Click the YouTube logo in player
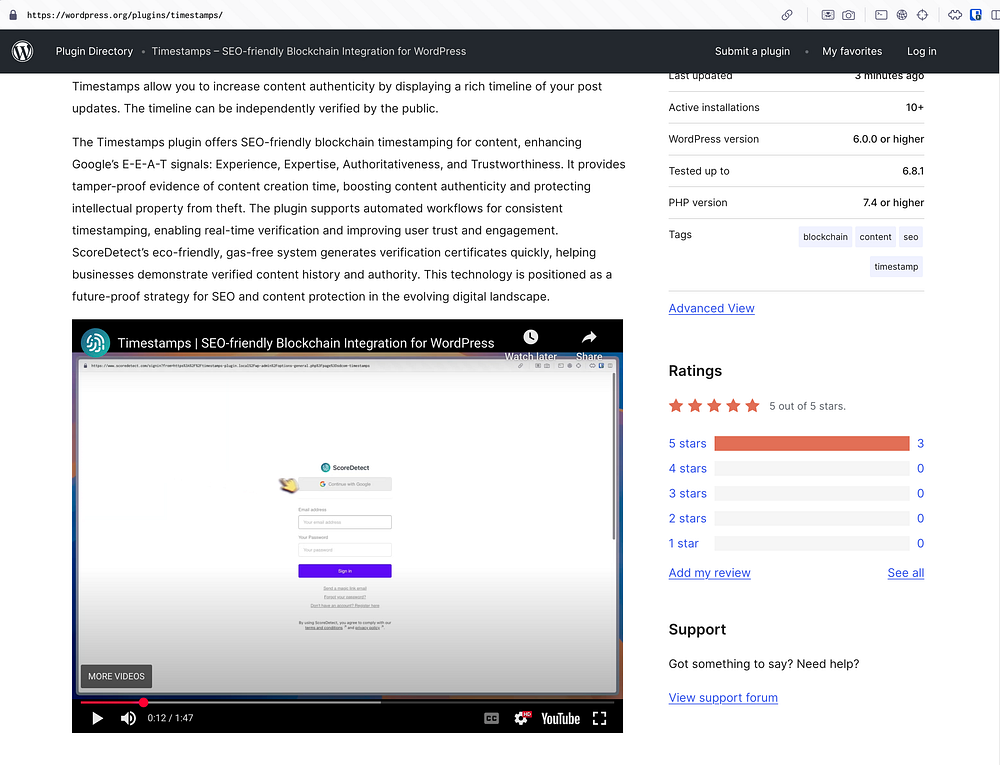This screenshot has height=765, width=1000. pos(561,718)
